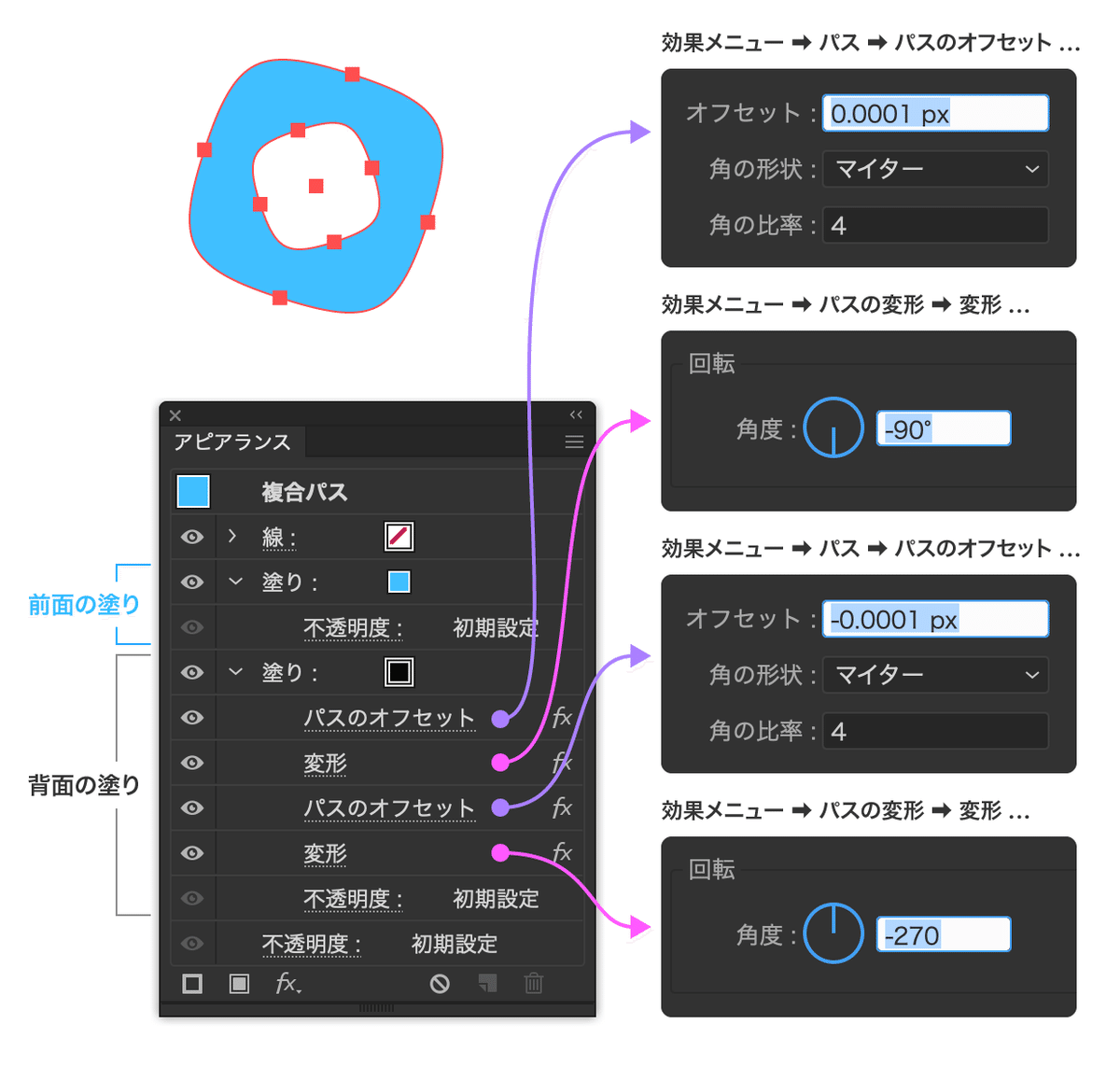1120x1066 pixels.
Task: Switch to the アピアランス panel tab
Action: [x=231, y=442]
